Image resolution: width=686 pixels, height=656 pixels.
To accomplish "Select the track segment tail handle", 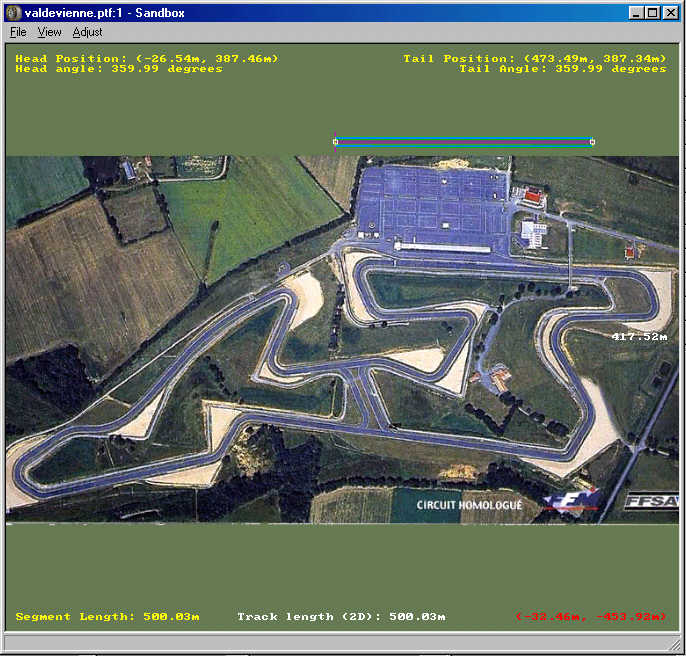I will pos(592,141).
